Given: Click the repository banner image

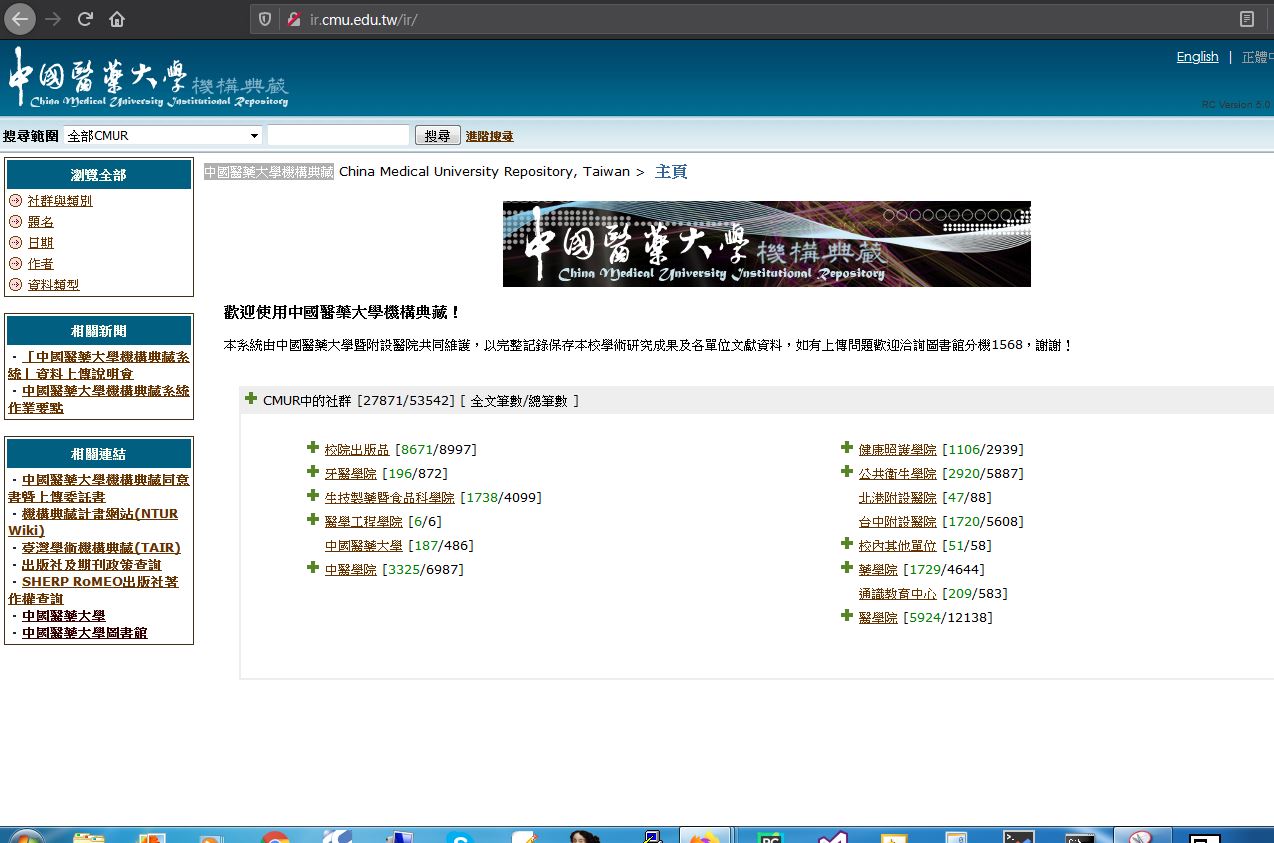Looking at the screenshot, I should [x=766, y=244].
